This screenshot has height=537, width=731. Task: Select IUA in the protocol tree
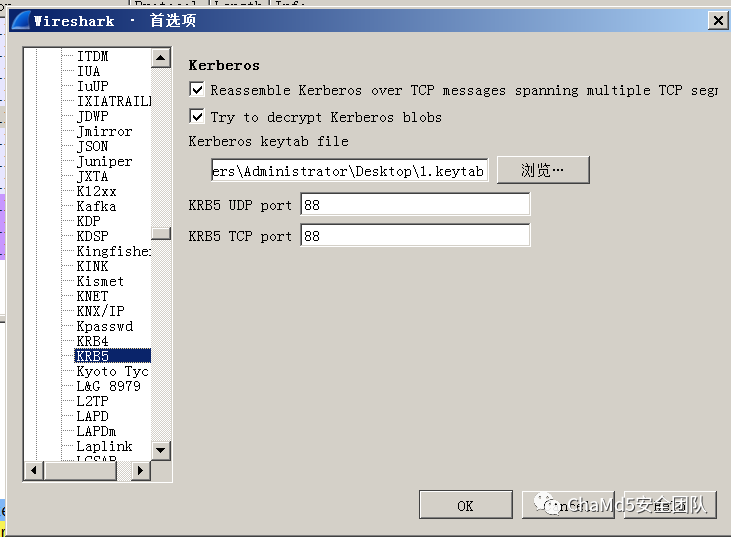(x=89, y=71)
